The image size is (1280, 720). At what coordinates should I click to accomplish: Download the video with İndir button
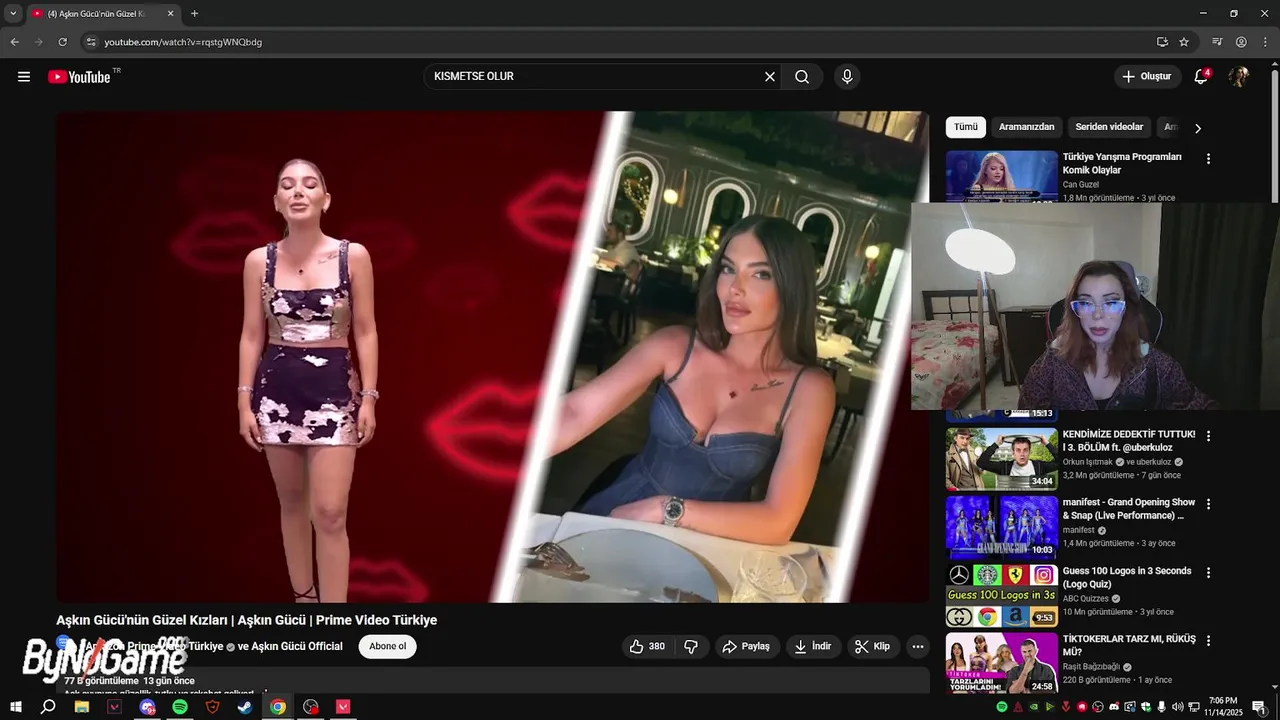(813, 647)
